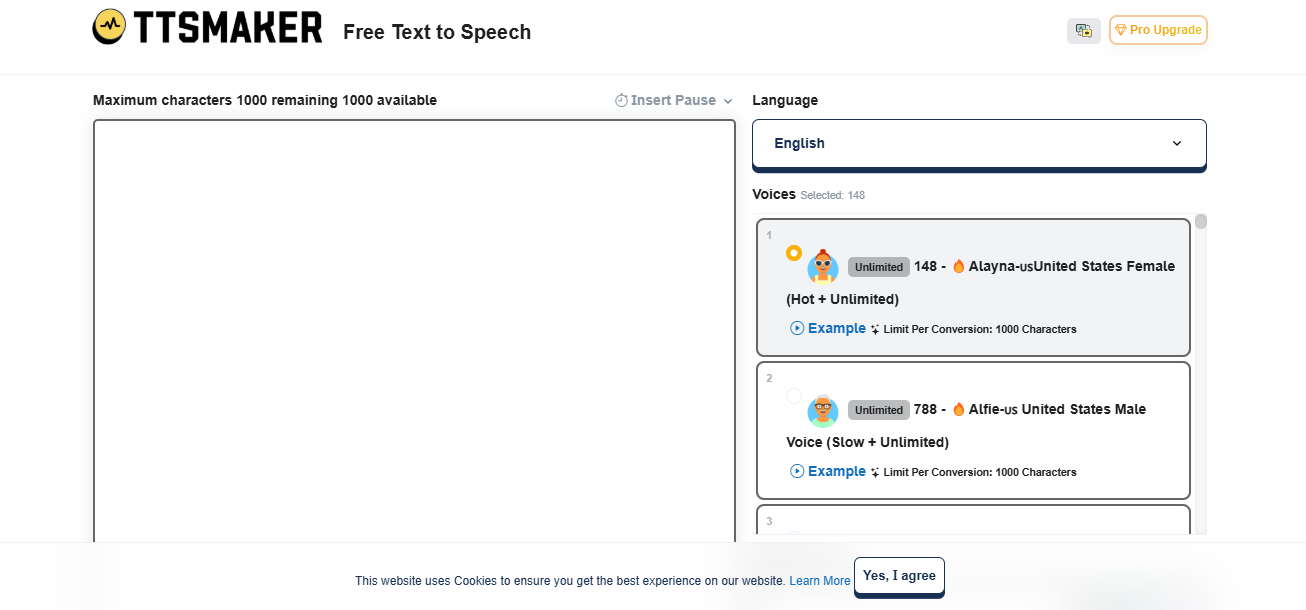Click 'Limit Per Conversion' text under Alayna
1306x610 pixels.
pos(980,329)
